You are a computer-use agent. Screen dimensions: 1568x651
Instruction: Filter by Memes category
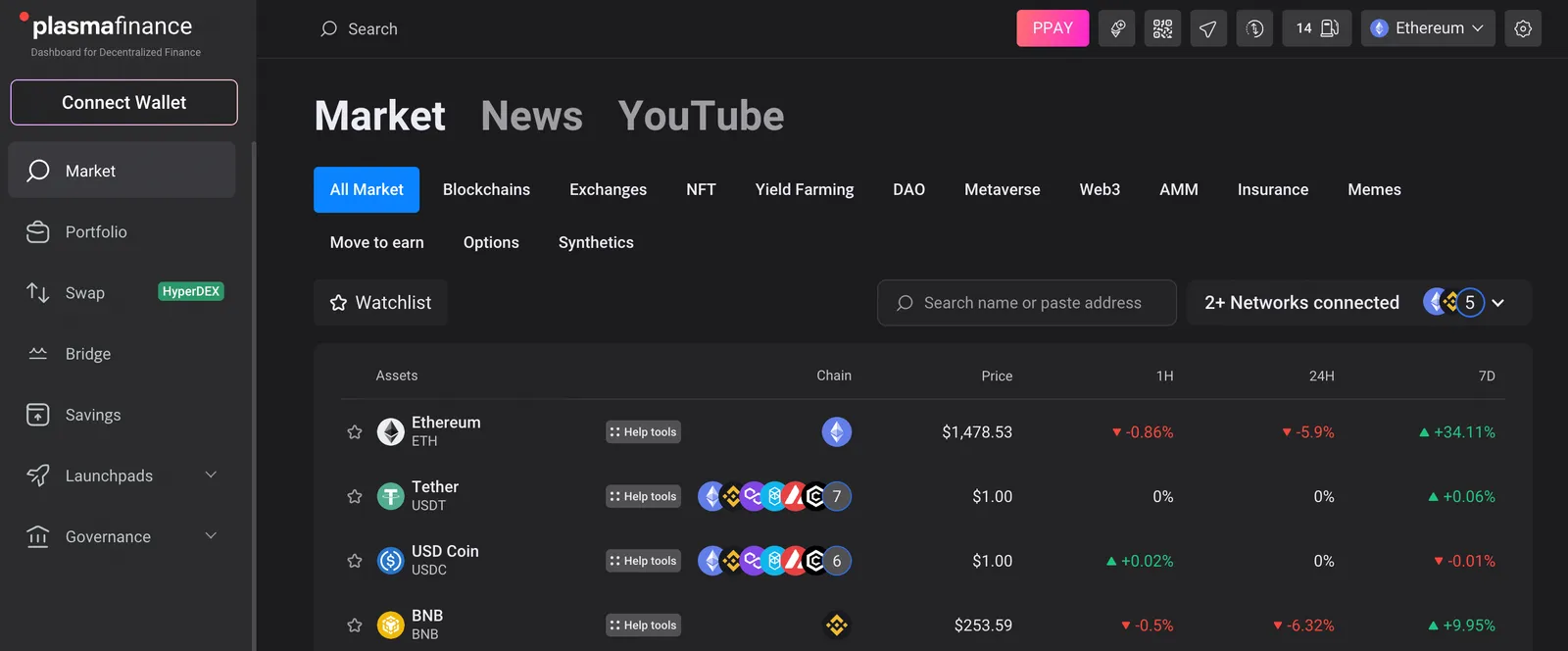pyautogui.click(x=1374, y=189)
